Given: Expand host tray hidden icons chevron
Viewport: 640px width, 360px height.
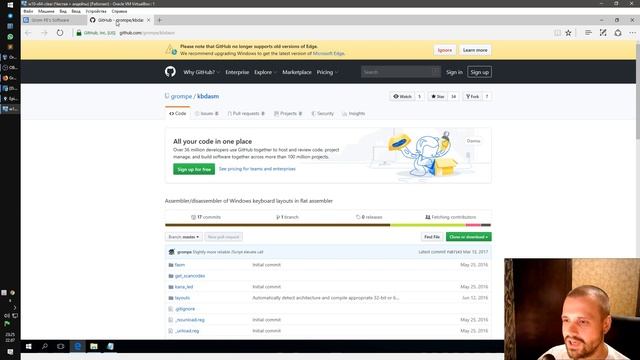Looking at the screenshot, I should 15,307.
